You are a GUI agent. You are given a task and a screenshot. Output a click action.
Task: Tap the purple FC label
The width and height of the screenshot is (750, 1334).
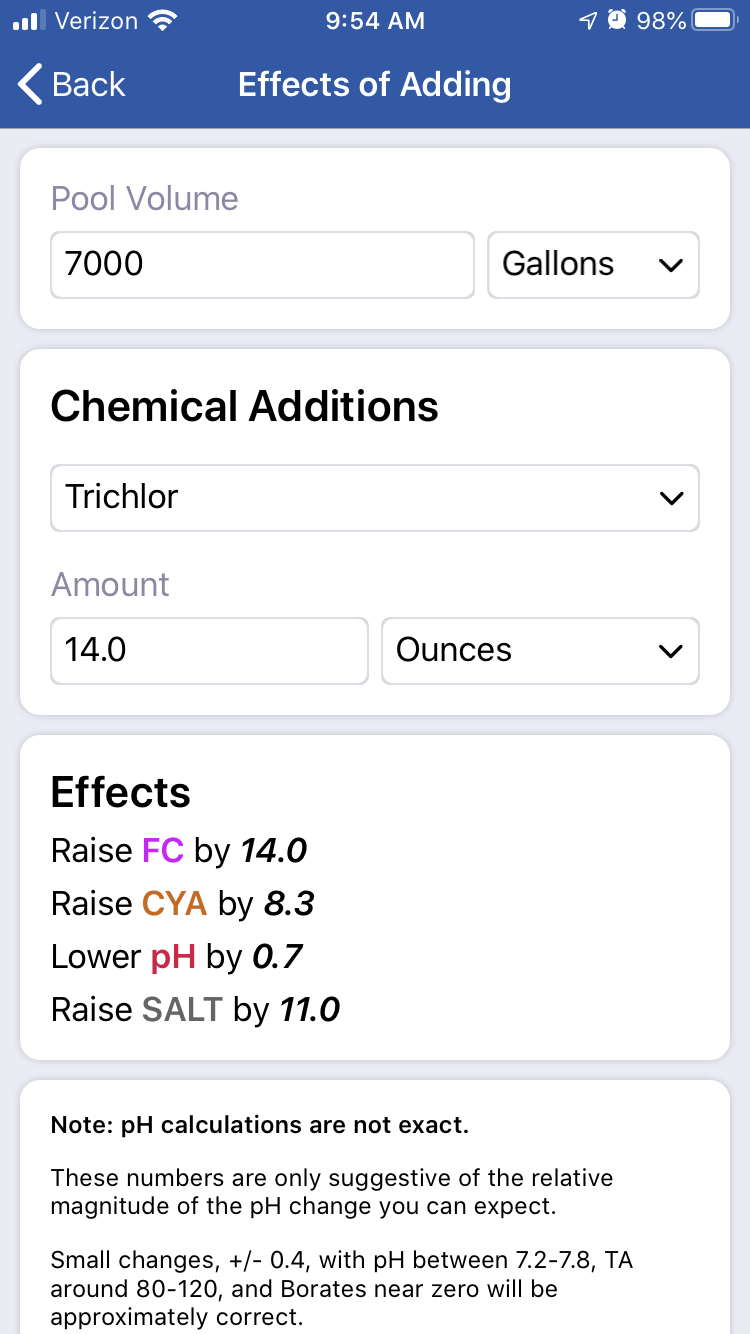(x=163, y=851)
